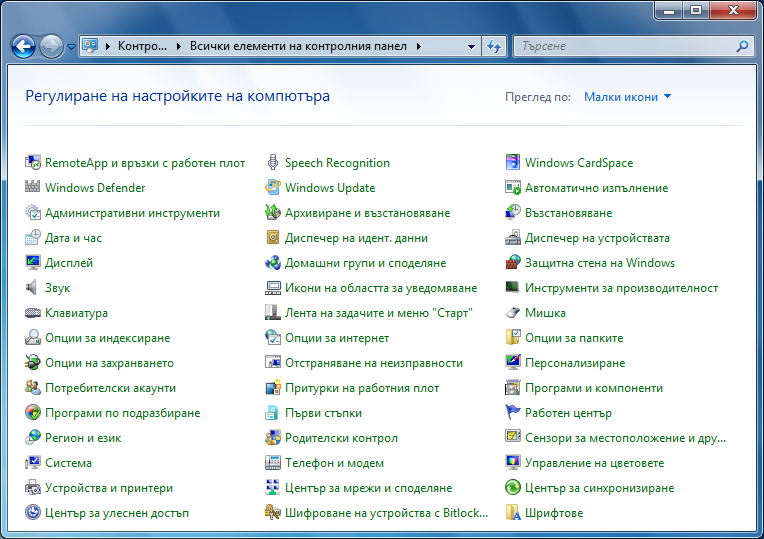Click the Дата и час icon
The image size is (764, 539).
tap(33, 238)
